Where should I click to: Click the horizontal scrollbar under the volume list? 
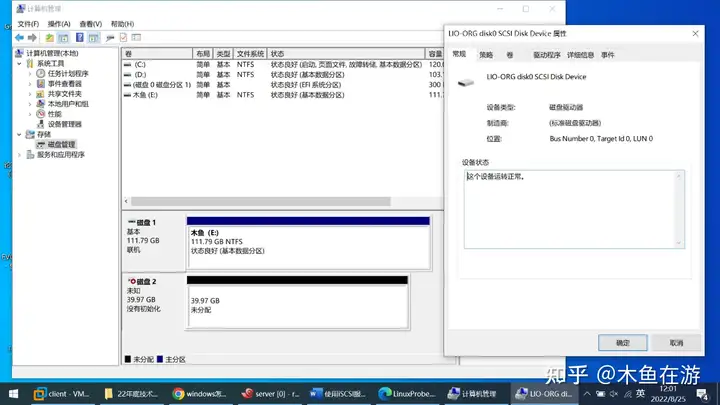coord(261,201)
